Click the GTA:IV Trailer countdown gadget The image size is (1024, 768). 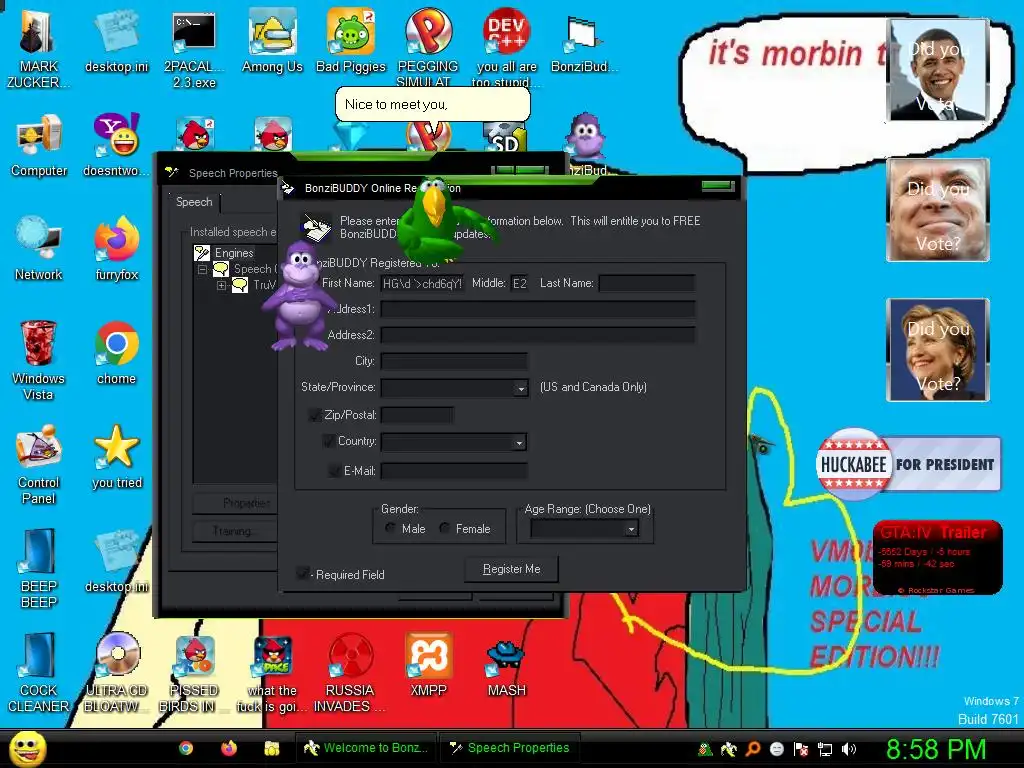click(x=937, y=557)
